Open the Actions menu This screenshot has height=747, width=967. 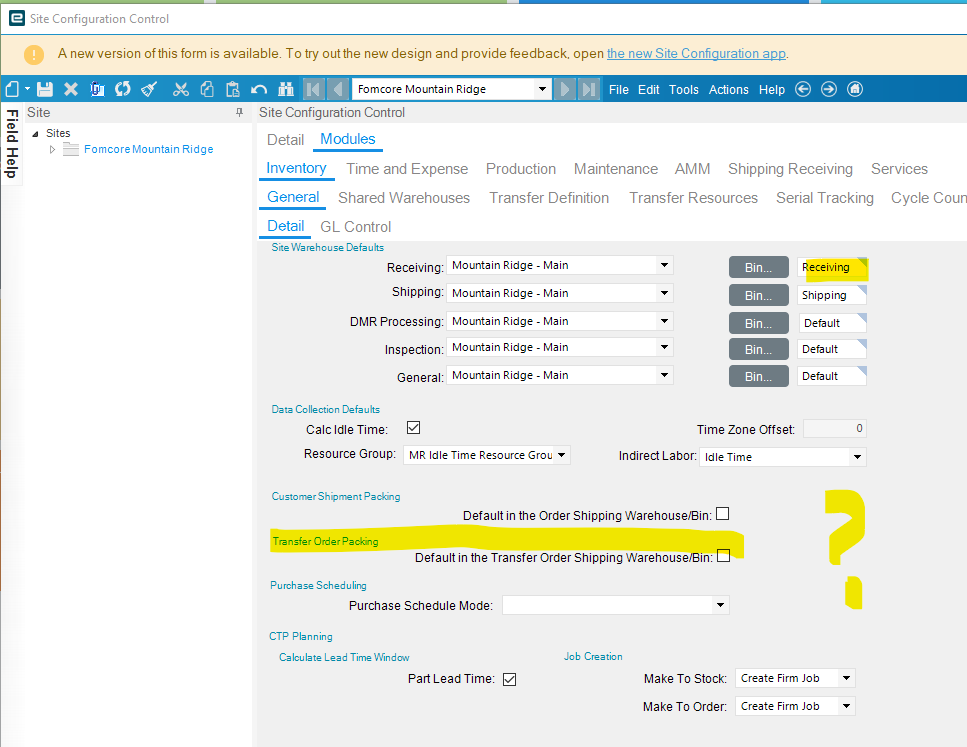click(728, 89)
